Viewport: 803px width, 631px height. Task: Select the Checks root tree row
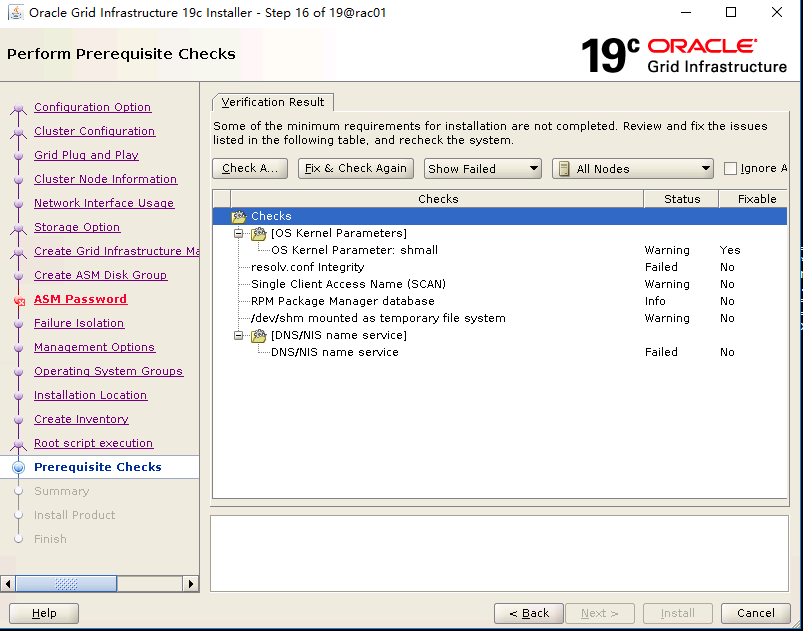pyautogui.click(x=500, y=216)
